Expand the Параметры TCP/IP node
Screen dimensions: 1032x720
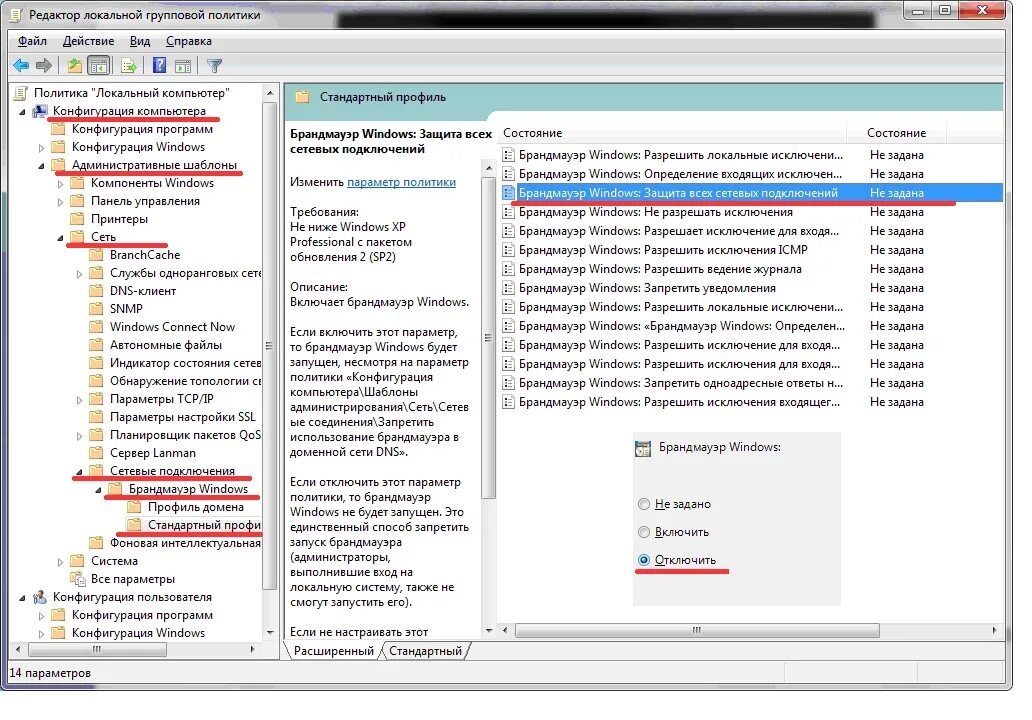click(x=80, y=399)
